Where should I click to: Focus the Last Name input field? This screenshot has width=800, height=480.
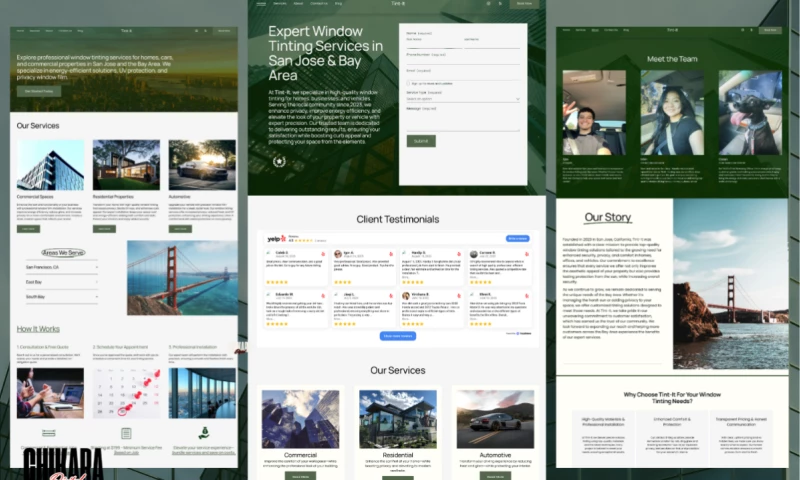pyautogui.click(x=492, y=43)
